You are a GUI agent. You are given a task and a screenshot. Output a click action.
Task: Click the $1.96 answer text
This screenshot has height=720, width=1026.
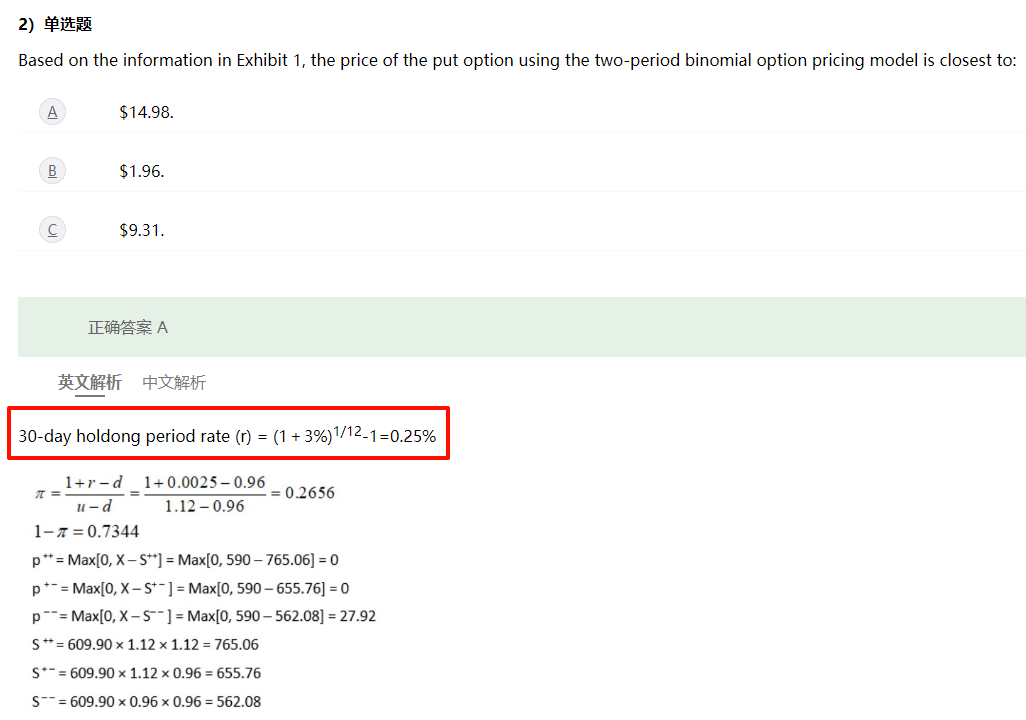point(141,171)
